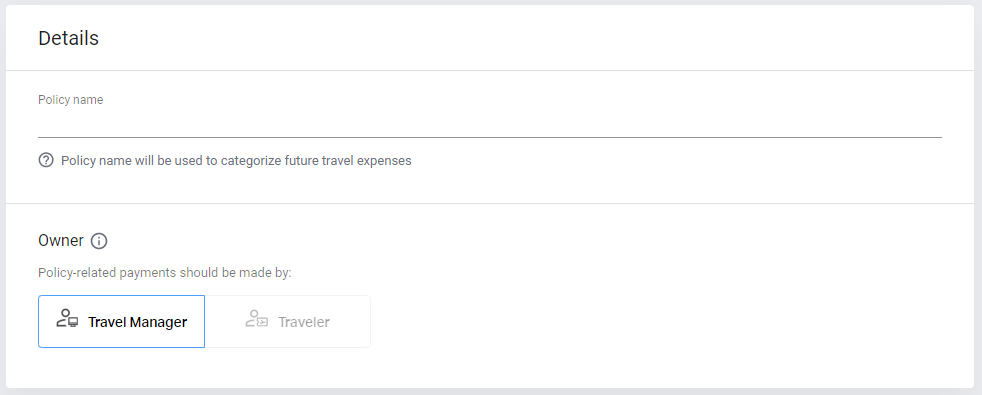Choose Traveler as the payment owner
982x395 pixels.
[287, 321]
